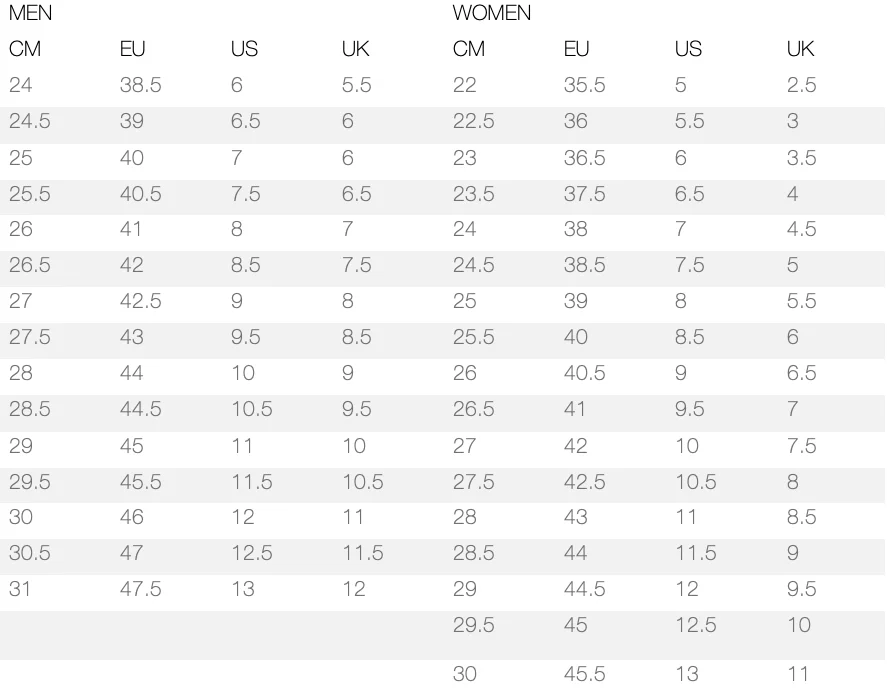Select women's EU size 37.5
The height and width of the screenshot is (688, 887).
(584, 193)
